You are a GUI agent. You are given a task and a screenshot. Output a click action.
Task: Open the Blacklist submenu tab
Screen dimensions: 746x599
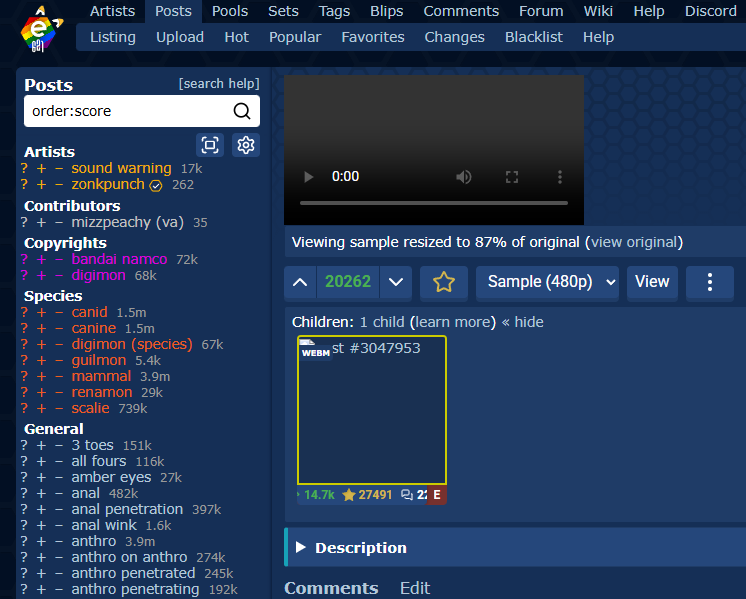534,37
